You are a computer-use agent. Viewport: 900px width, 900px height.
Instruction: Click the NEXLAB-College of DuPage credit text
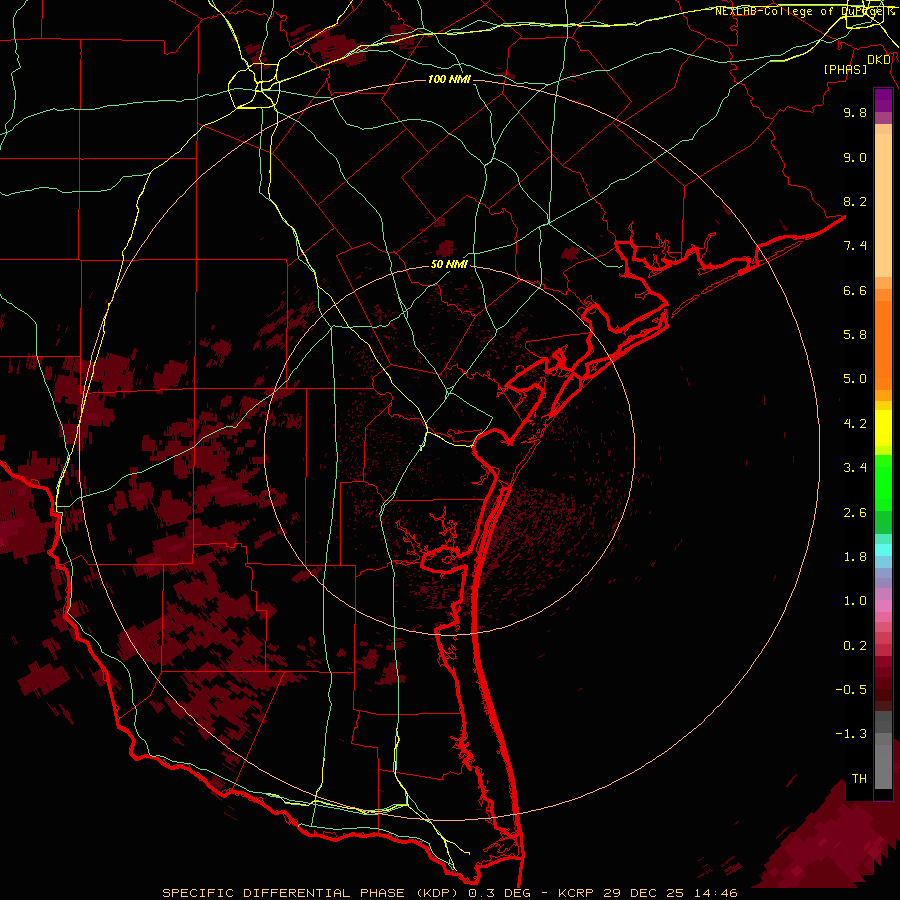(x=803, y=11)
